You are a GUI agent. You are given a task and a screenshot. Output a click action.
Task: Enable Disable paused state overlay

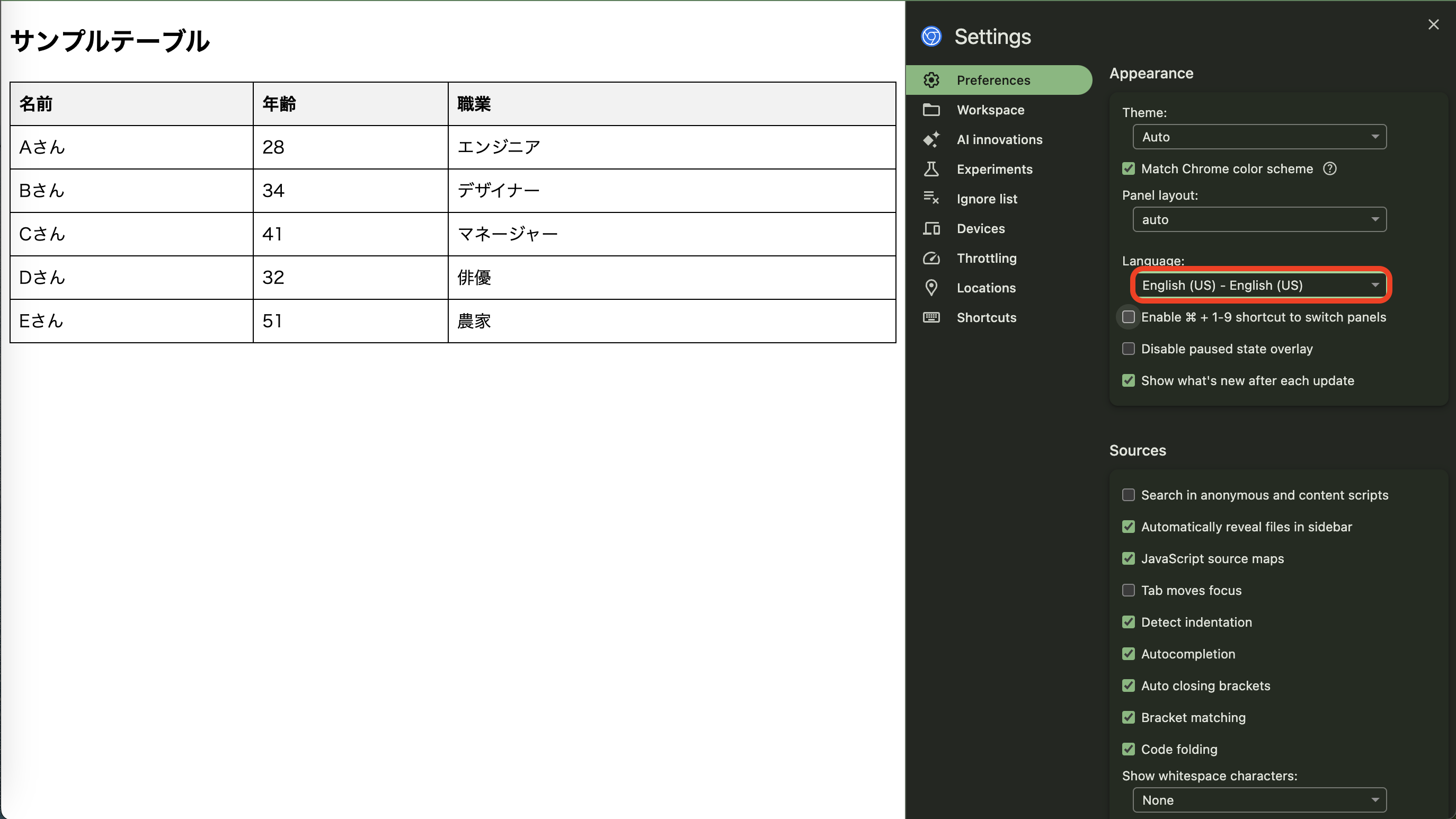tap(1128, 349)
